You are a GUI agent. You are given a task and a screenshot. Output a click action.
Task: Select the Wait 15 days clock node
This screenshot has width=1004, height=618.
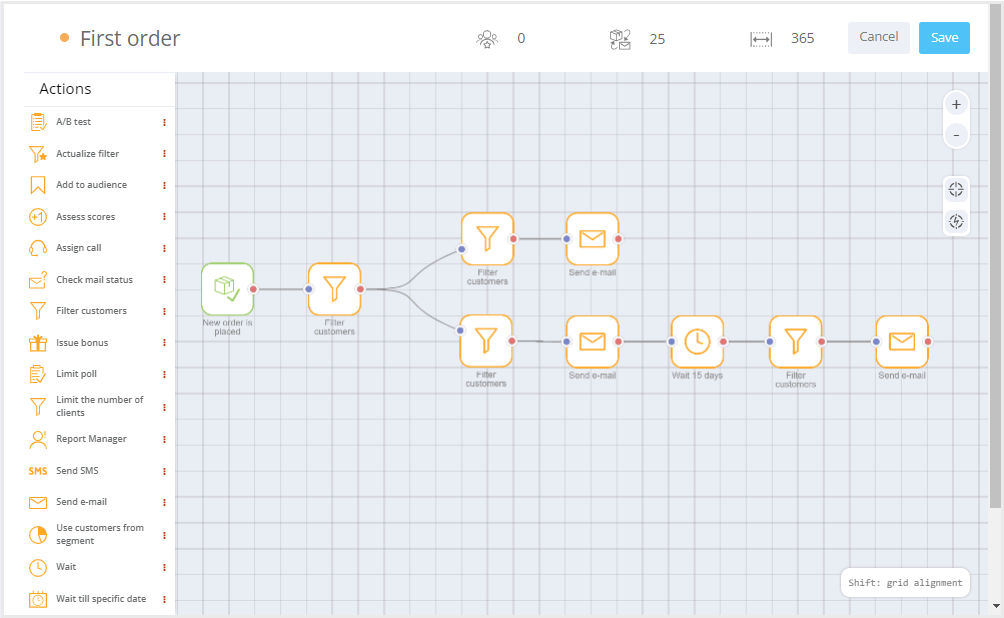(x=697, y=341)
